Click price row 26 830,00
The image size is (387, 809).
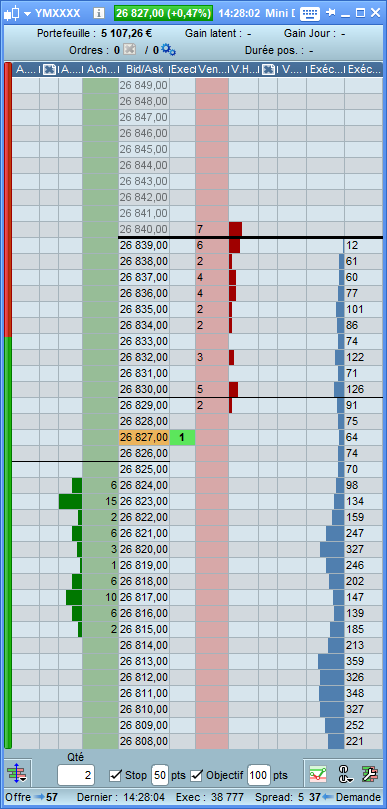[x=144, y=389]
